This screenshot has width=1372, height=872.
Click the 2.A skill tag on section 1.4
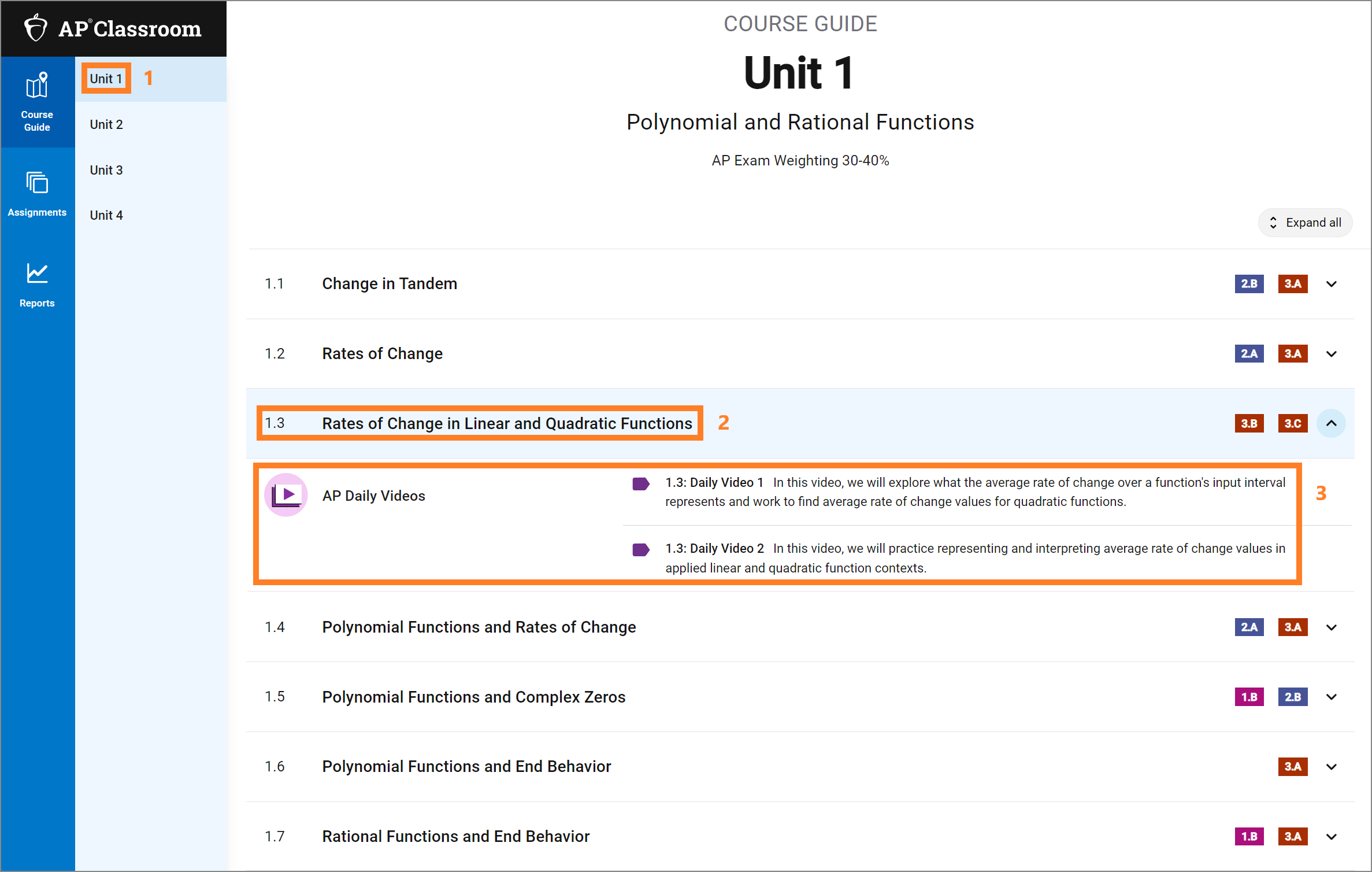pyautogui.click(x=1250, y=627)
